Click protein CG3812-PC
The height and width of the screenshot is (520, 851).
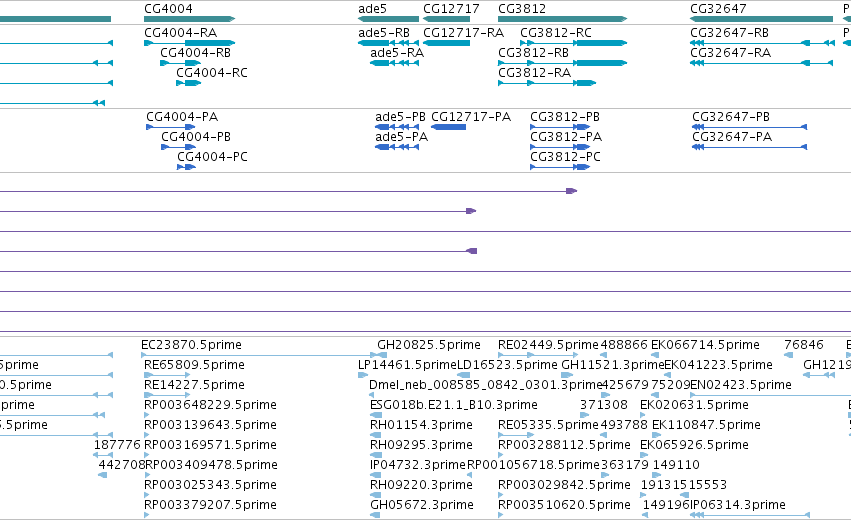(x=566, y=157)
